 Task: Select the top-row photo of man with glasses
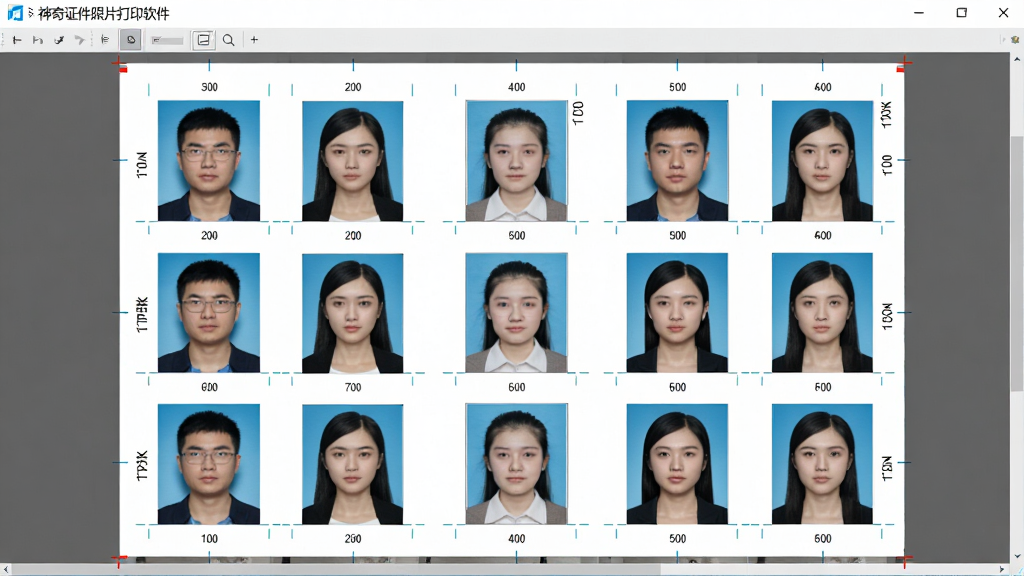[209, 161]
